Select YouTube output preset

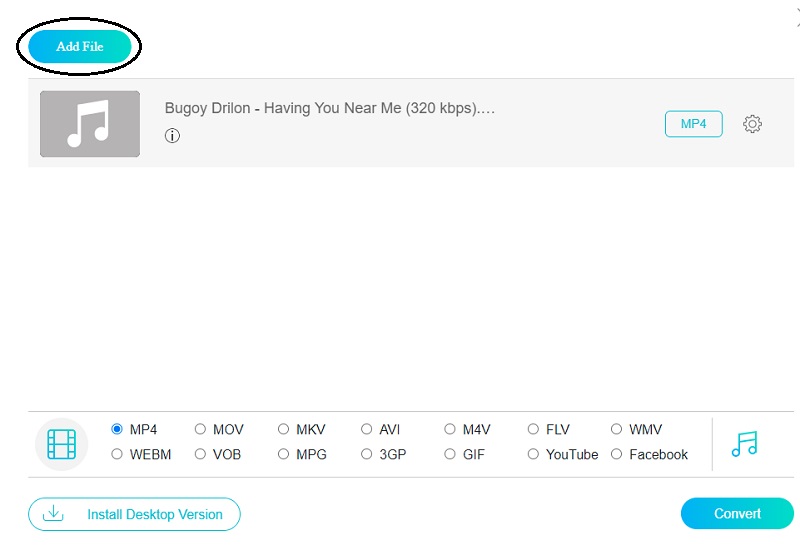pos(533,454)
